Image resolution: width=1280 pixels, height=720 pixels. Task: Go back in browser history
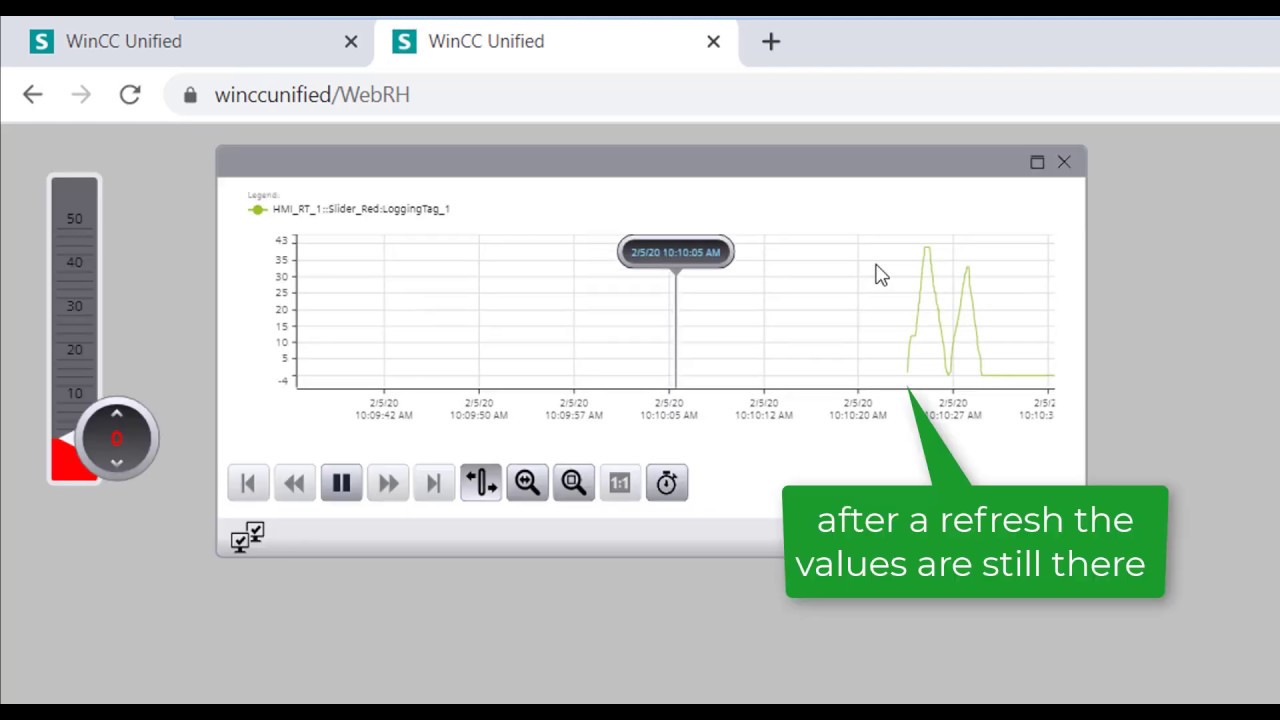point(33,94)
